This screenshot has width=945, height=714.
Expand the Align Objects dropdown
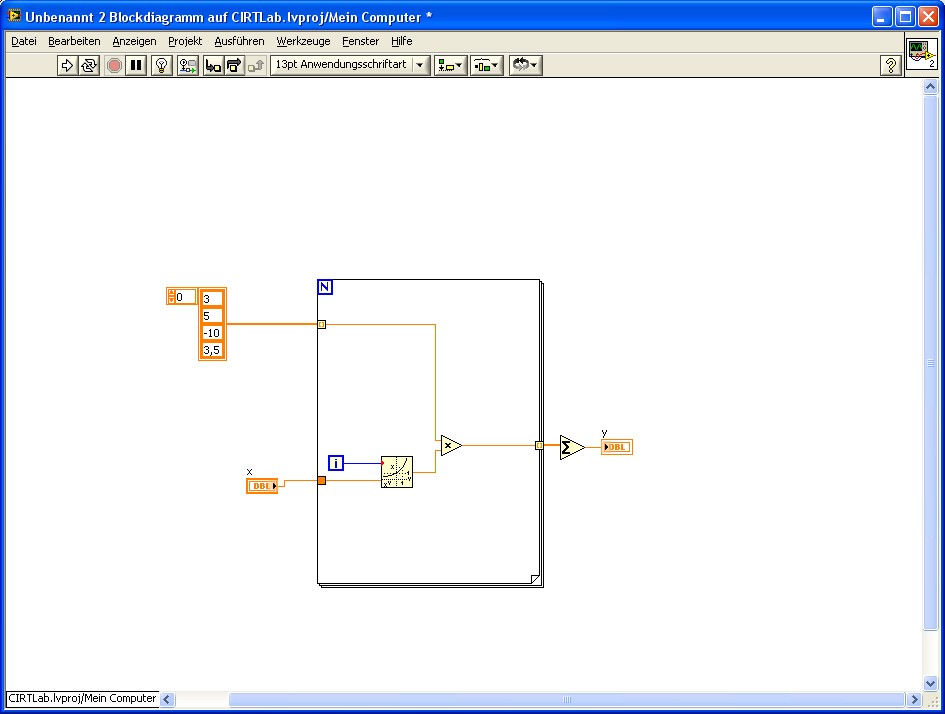point(450,65)
